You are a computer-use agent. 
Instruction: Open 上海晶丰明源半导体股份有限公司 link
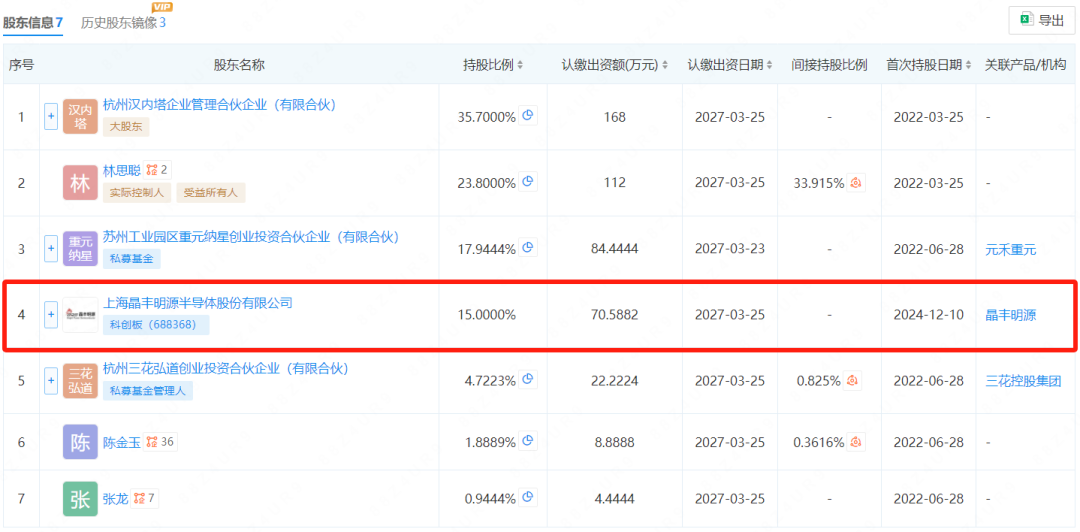point(198,303)
